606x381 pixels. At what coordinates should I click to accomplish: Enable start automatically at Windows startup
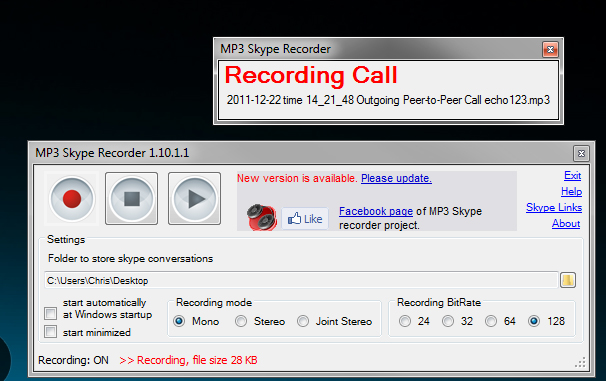tap(51, 313)
